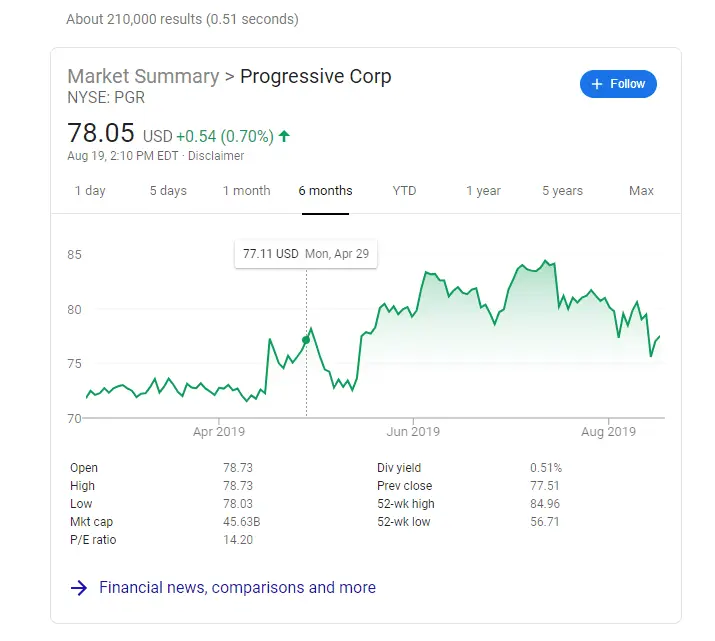Click the arrow icon beside Financial news
This screenshot has width=715, height=641.
[79, 588]
